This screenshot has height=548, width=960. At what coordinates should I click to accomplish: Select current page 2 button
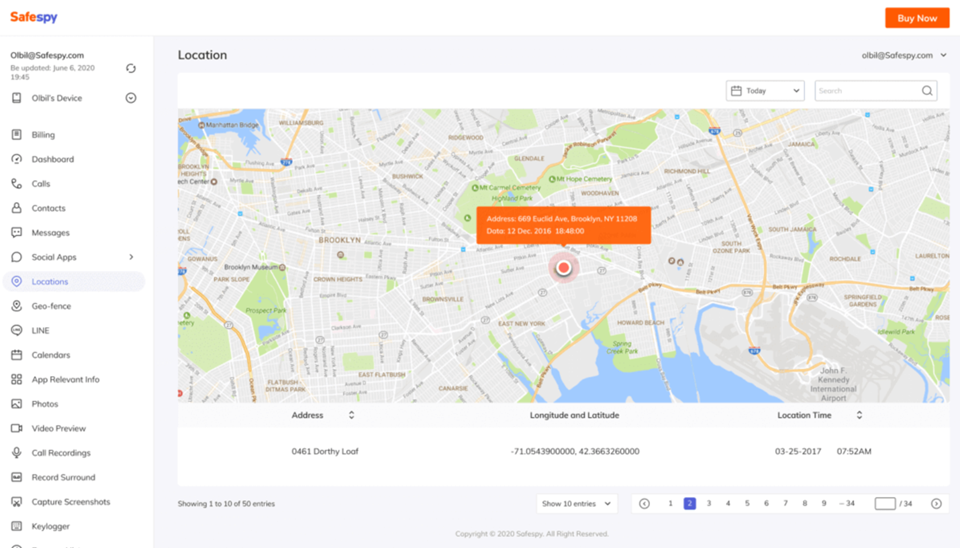tap(689, 503)
